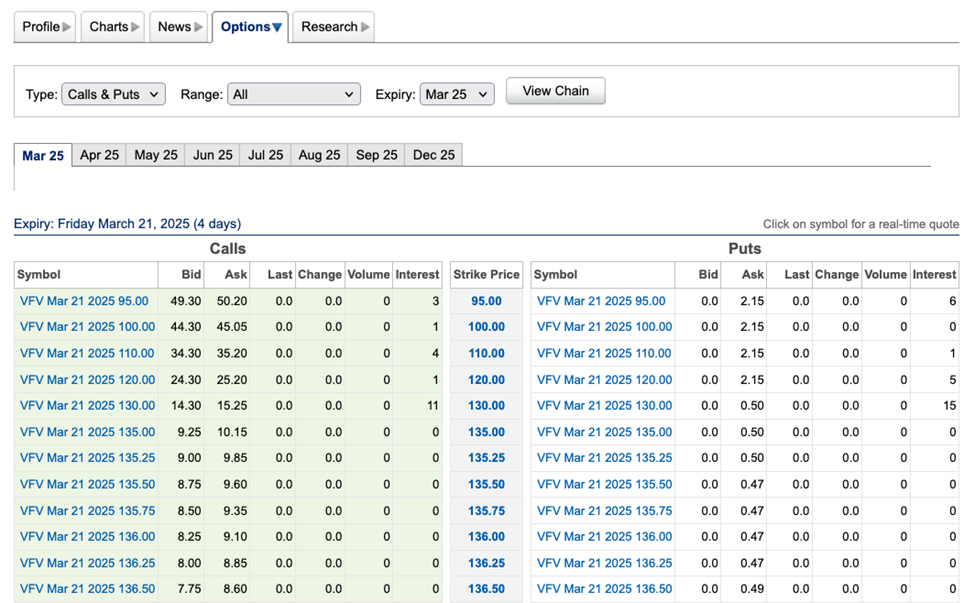Open put symbol VFV Mar 21 2025 135.75

(604, 510)
